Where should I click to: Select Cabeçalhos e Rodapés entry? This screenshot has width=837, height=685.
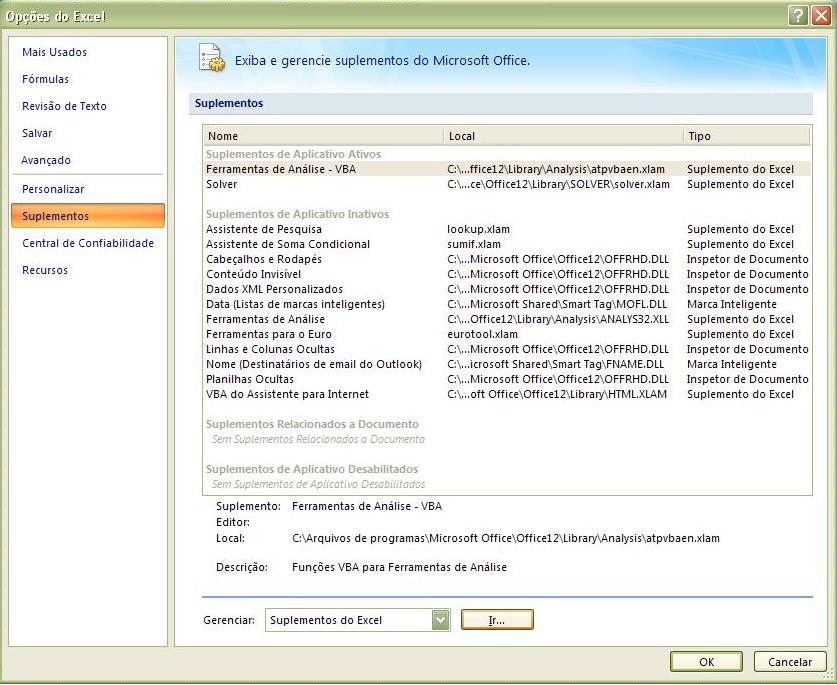507,259
